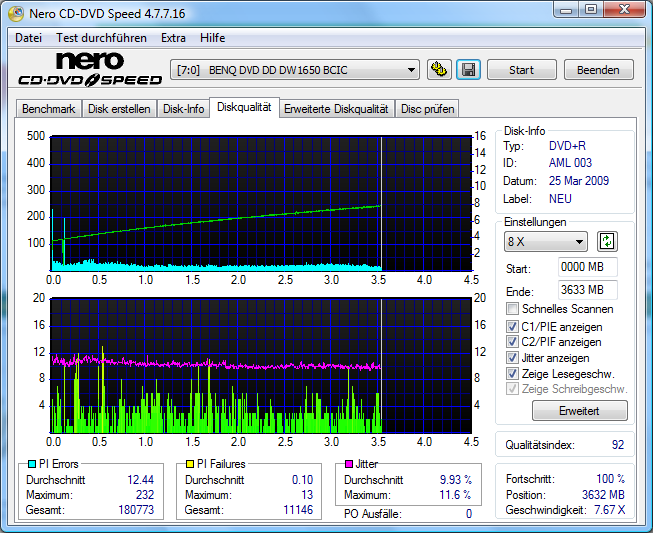Image resolution: width=653 pixels, height=533 pixels.
Task: Open the Hilfe menu
Action: [212, 38]
